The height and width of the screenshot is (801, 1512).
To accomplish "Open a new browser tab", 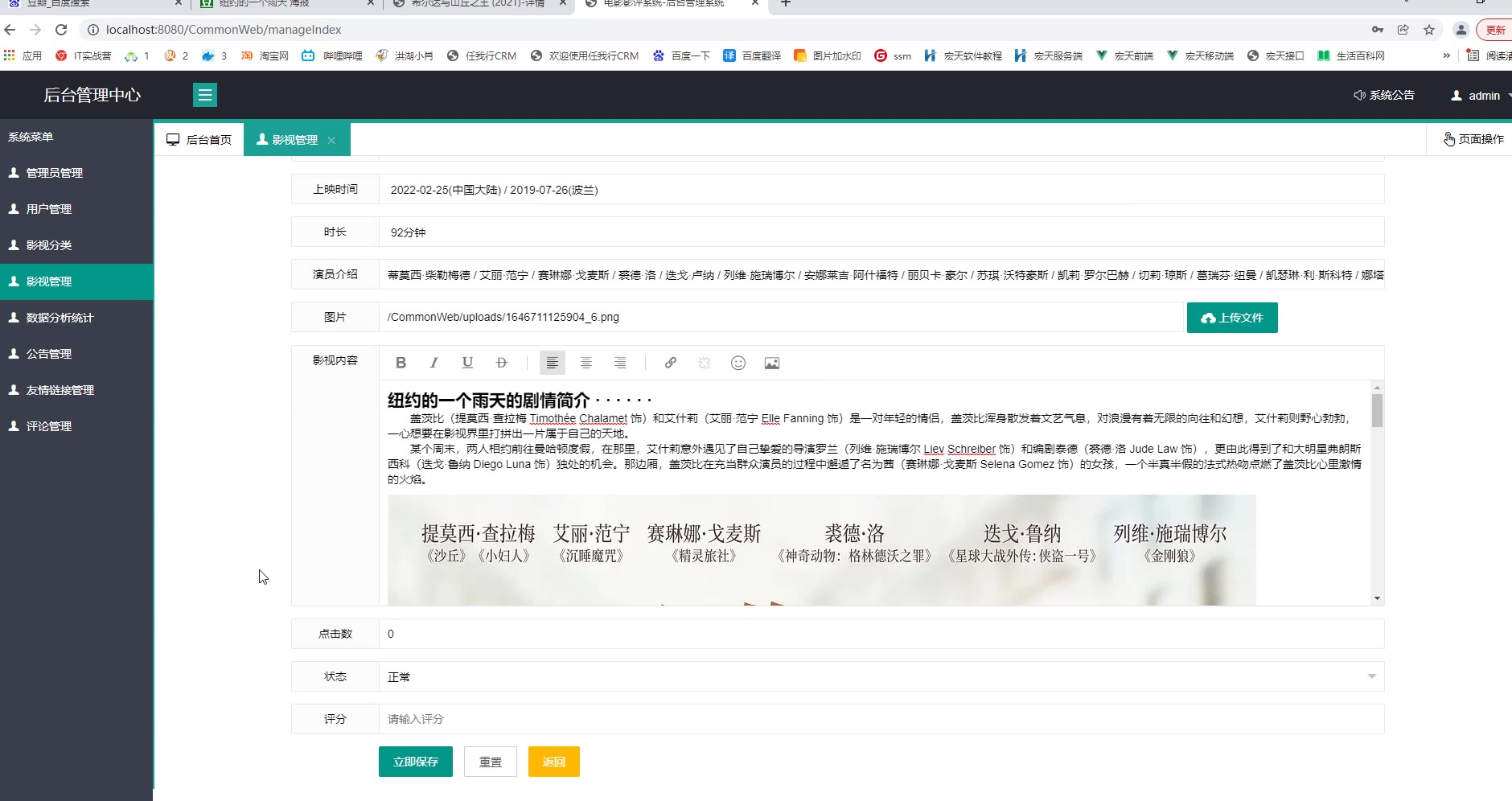I will pos(786,4).
